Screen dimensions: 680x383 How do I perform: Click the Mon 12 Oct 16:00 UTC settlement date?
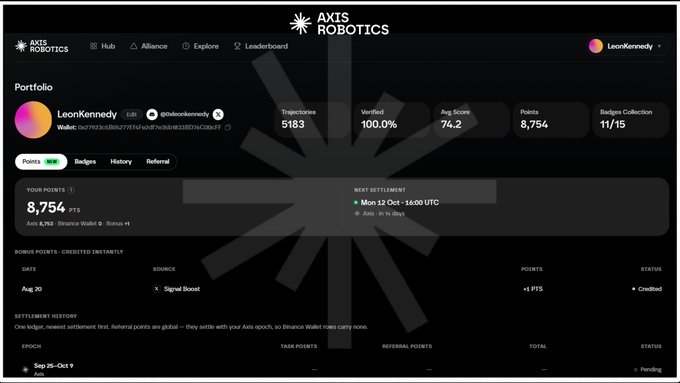point(400,203)
